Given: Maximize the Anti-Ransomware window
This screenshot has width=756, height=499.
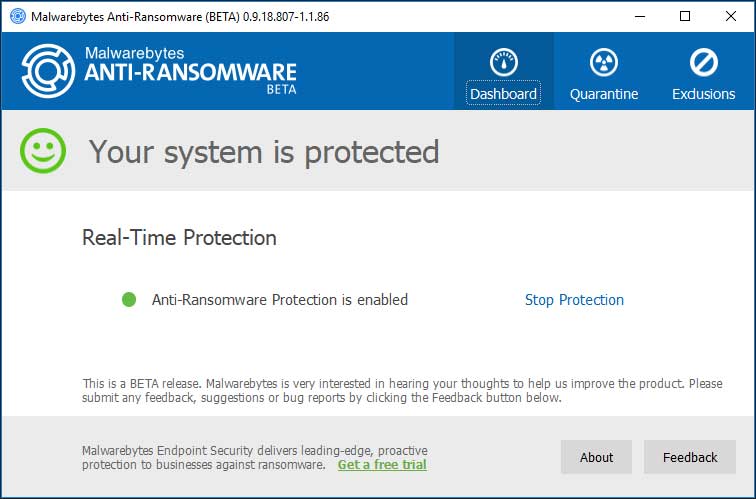Looking at the screenshot, I should (685, 16).
